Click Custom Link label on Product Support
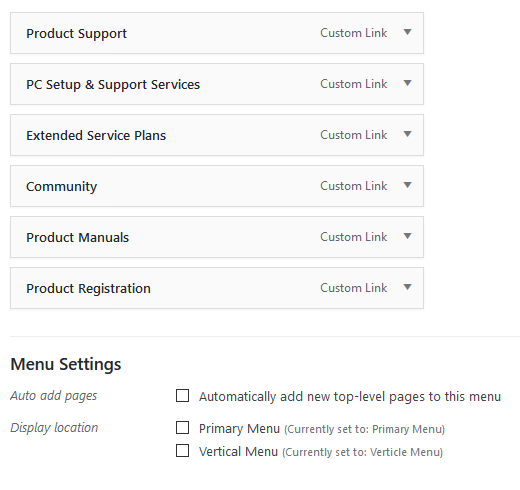 (354, 33)
